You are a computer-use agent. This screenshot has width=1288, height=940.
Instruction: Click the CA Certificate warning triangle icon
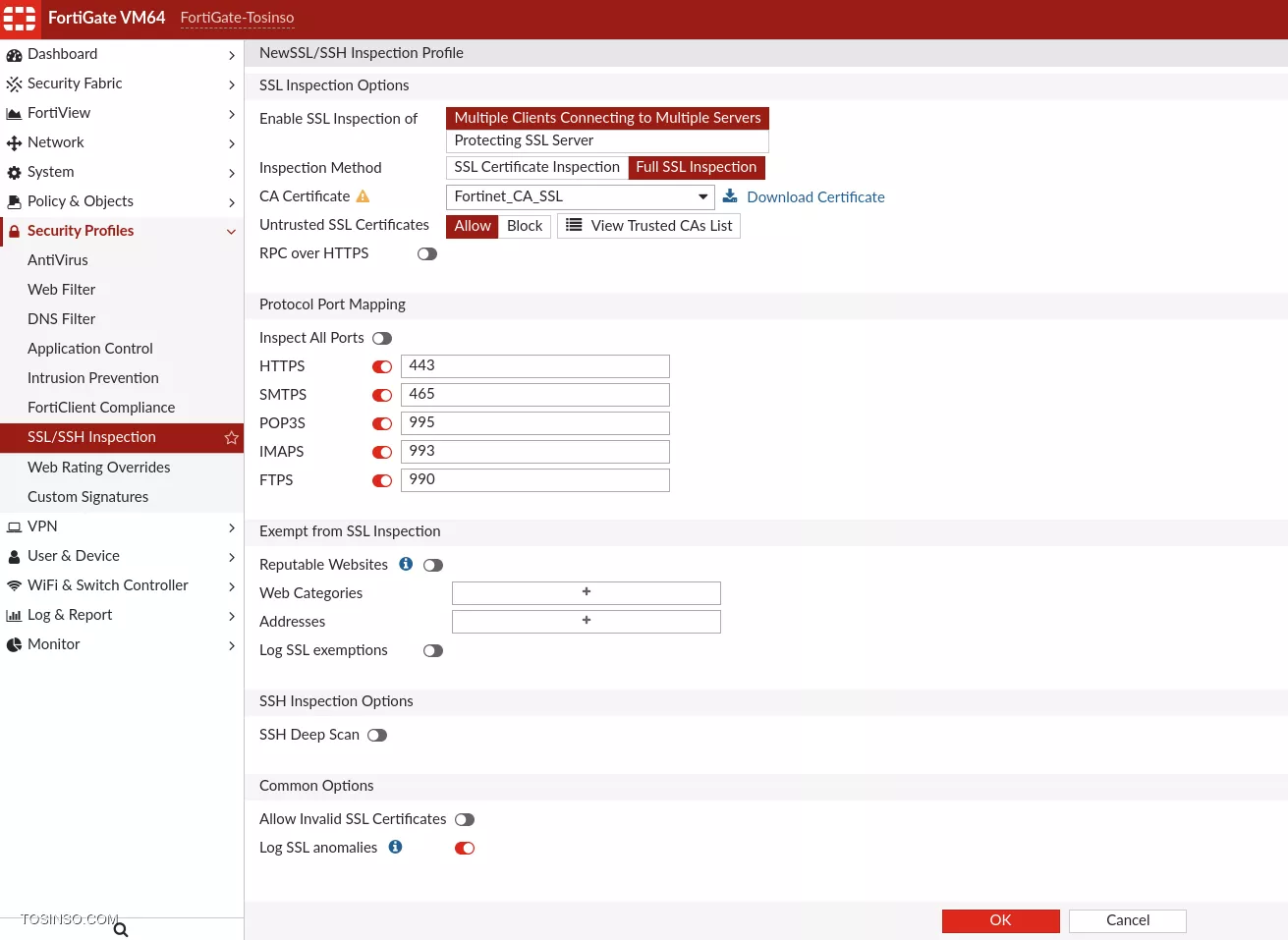[x=363, y=196]
